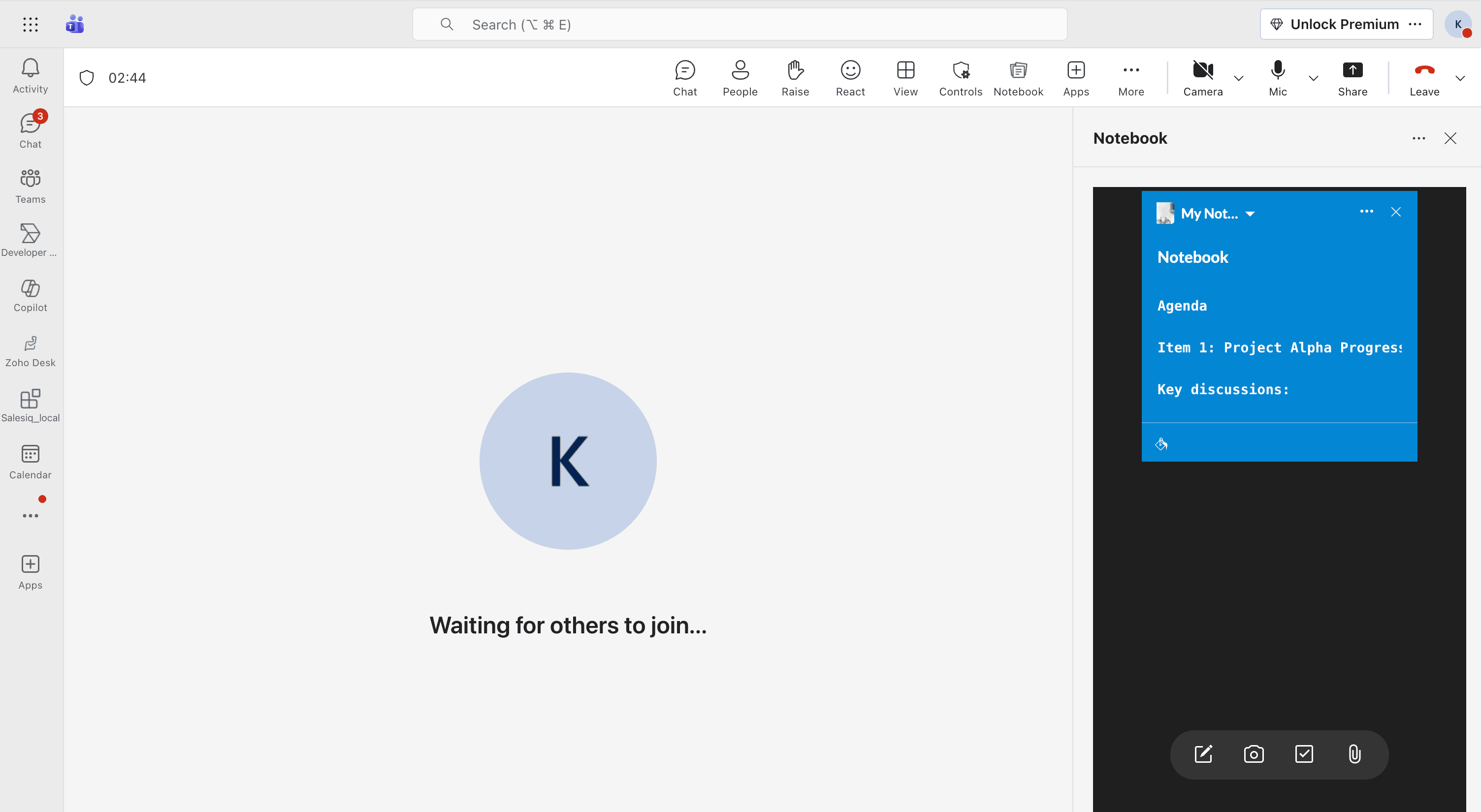Image resolution: width=1481 pixels, height=812 pixels.
Task: Open Copilot in the left sidebar
Action: 31,295
